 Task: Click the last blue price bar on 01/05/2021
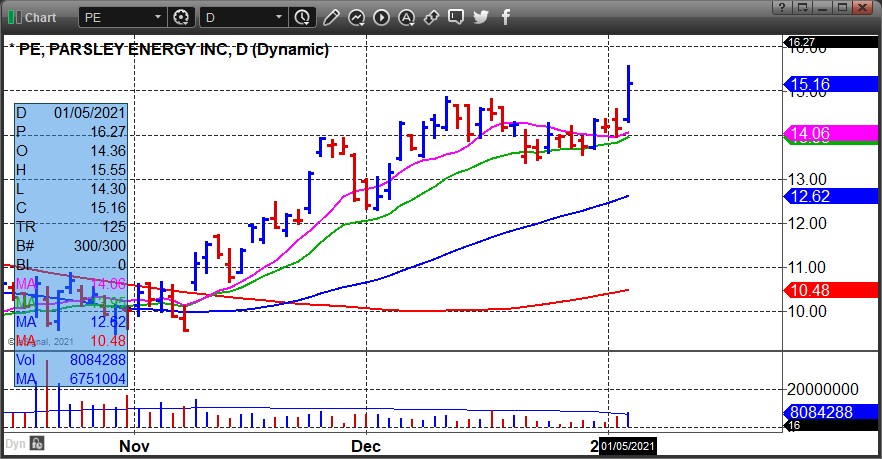(628, 94)
